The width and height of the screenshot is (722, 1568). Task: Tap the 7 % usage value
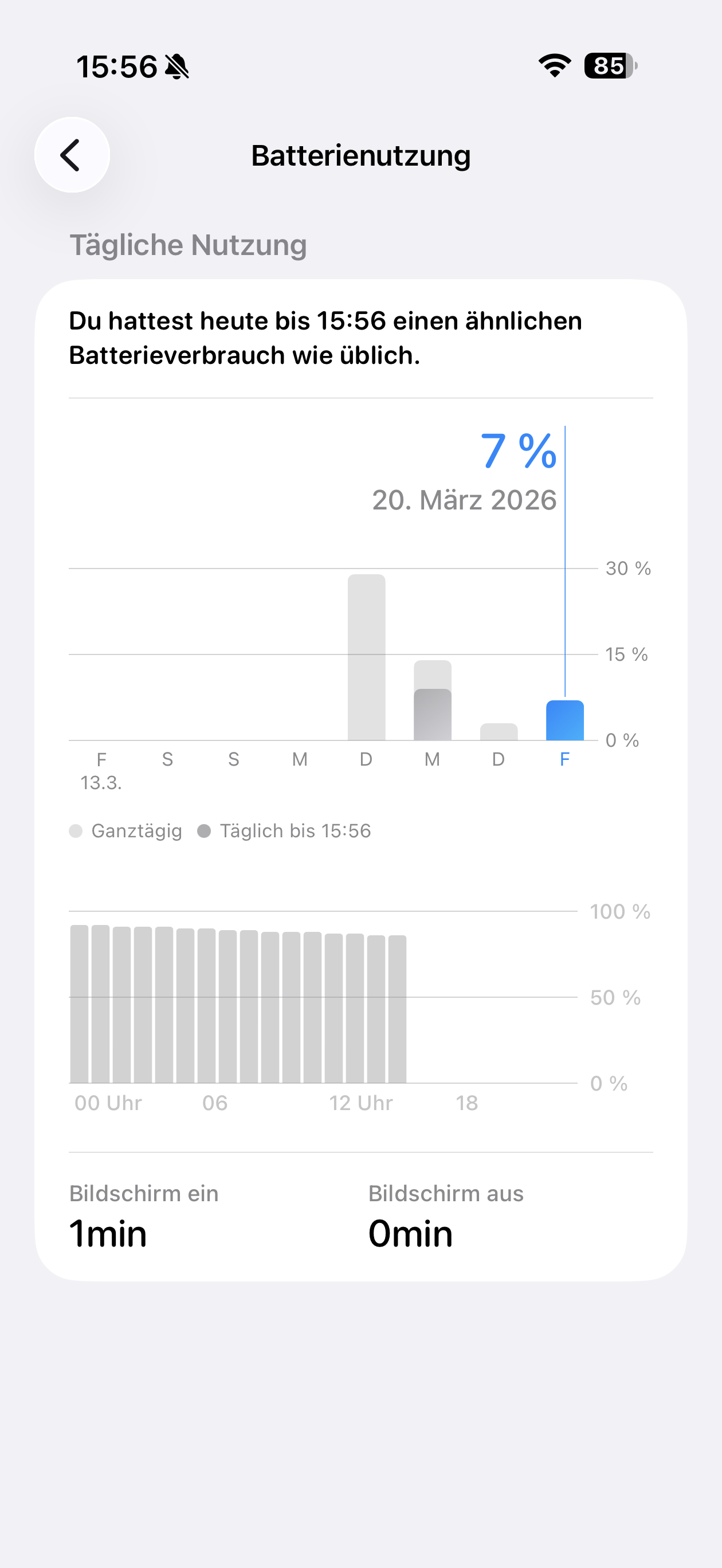click(518, 451)
